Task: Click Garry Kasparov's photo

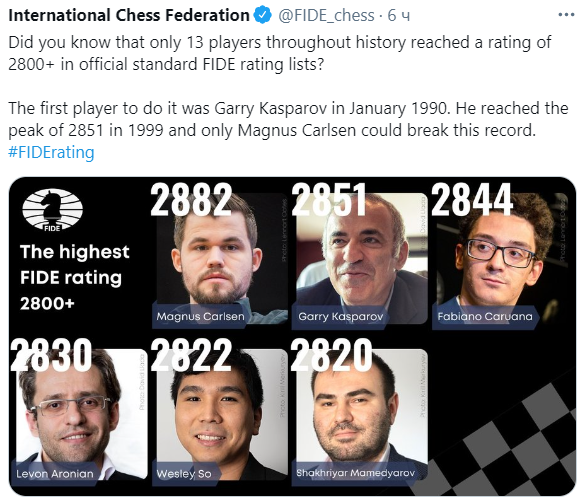Action: pos(362,258)
